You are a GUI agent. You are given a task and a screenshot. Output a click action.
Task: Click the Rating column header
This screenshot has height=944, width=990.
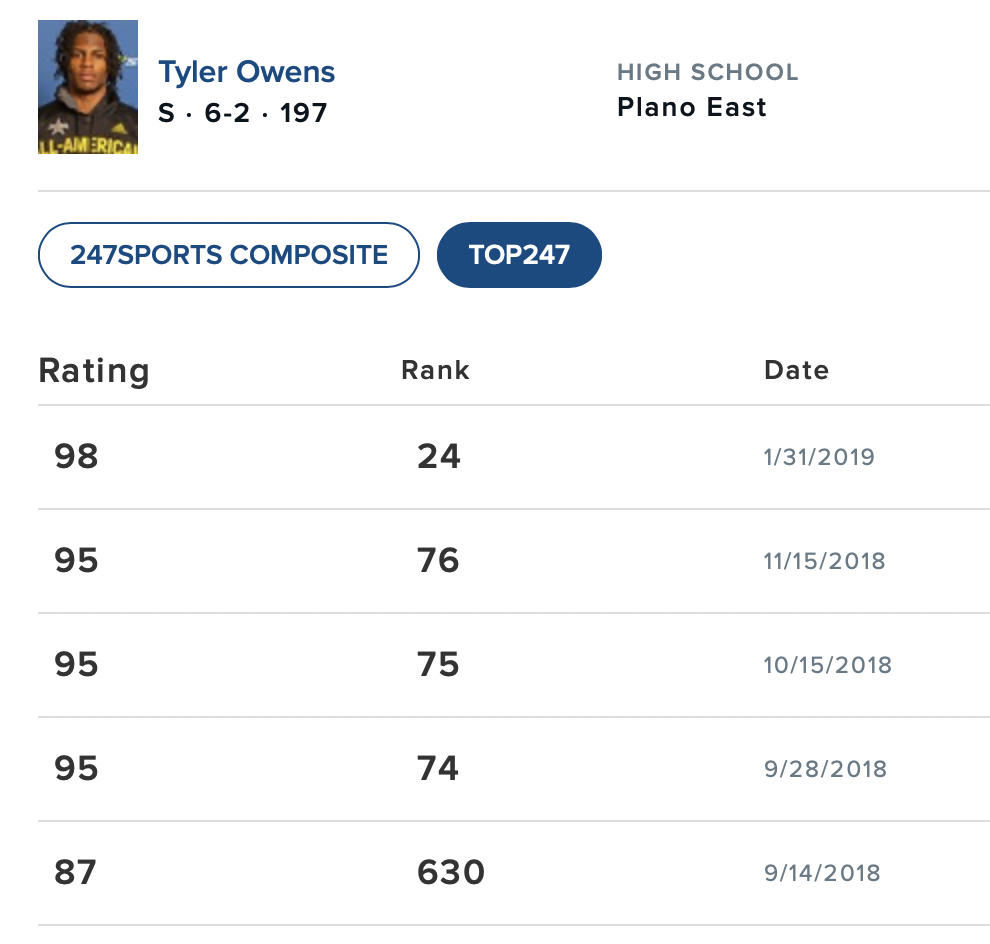94,371
